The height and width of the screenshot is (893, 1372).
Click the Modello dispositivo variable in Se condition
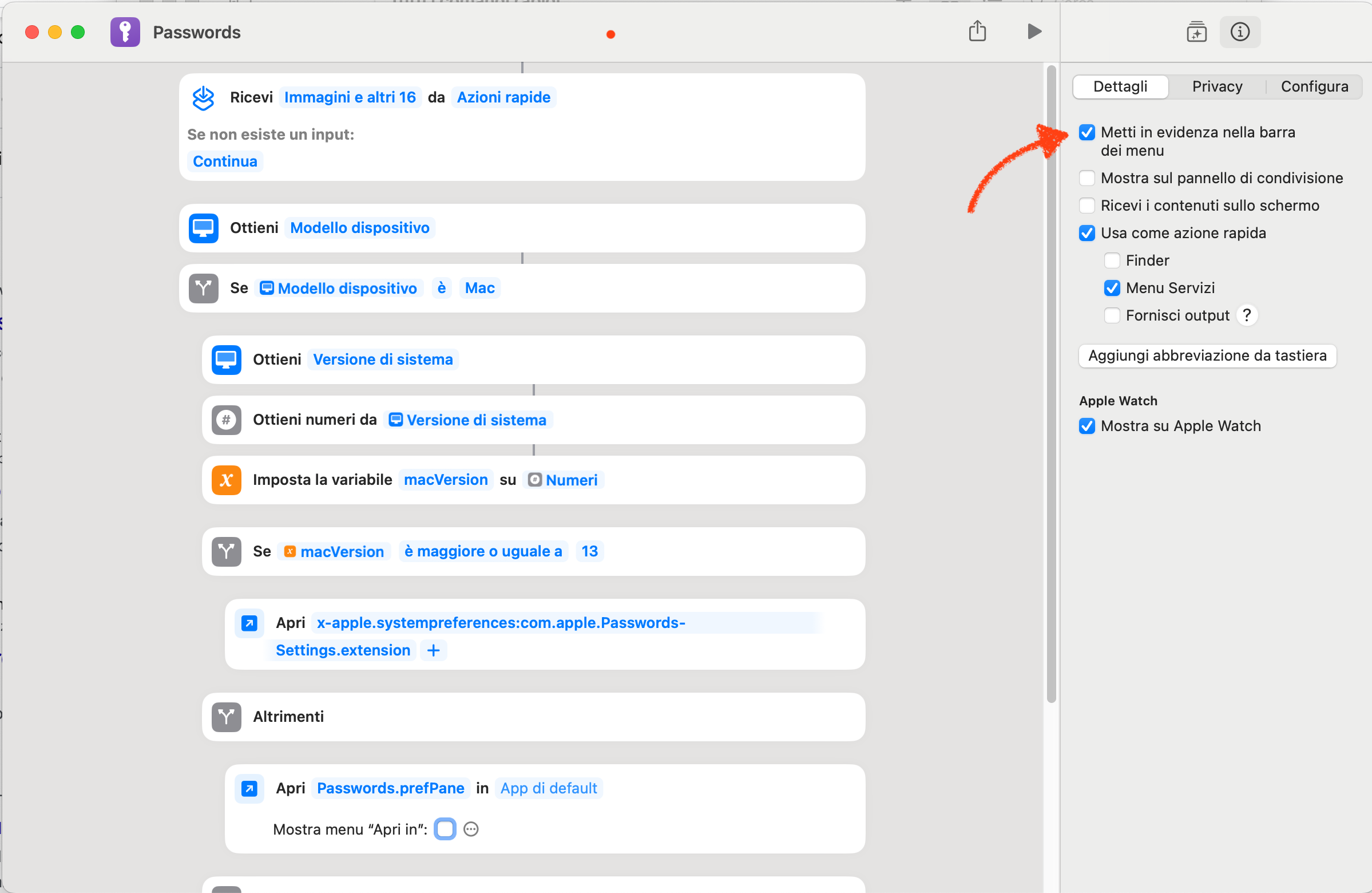coord(339,289)
